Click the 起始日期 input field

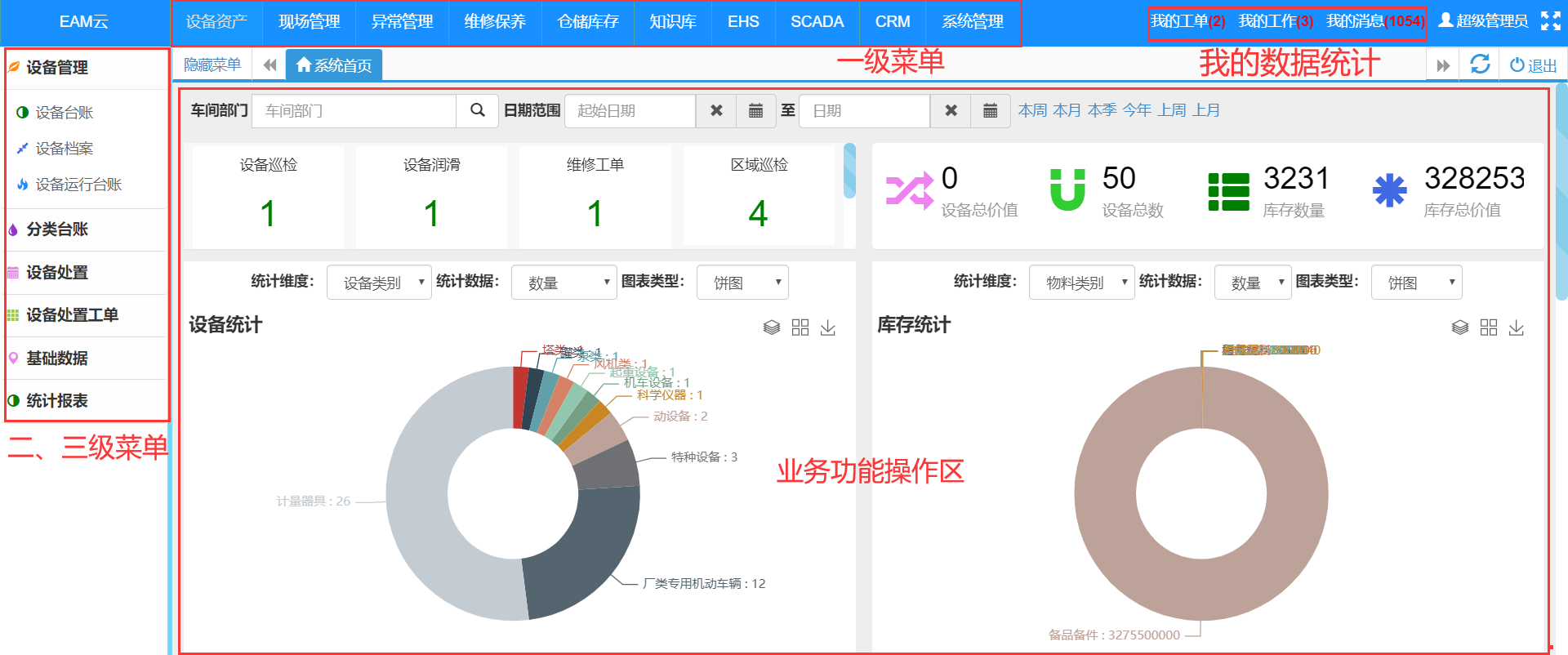pos(630,110)
